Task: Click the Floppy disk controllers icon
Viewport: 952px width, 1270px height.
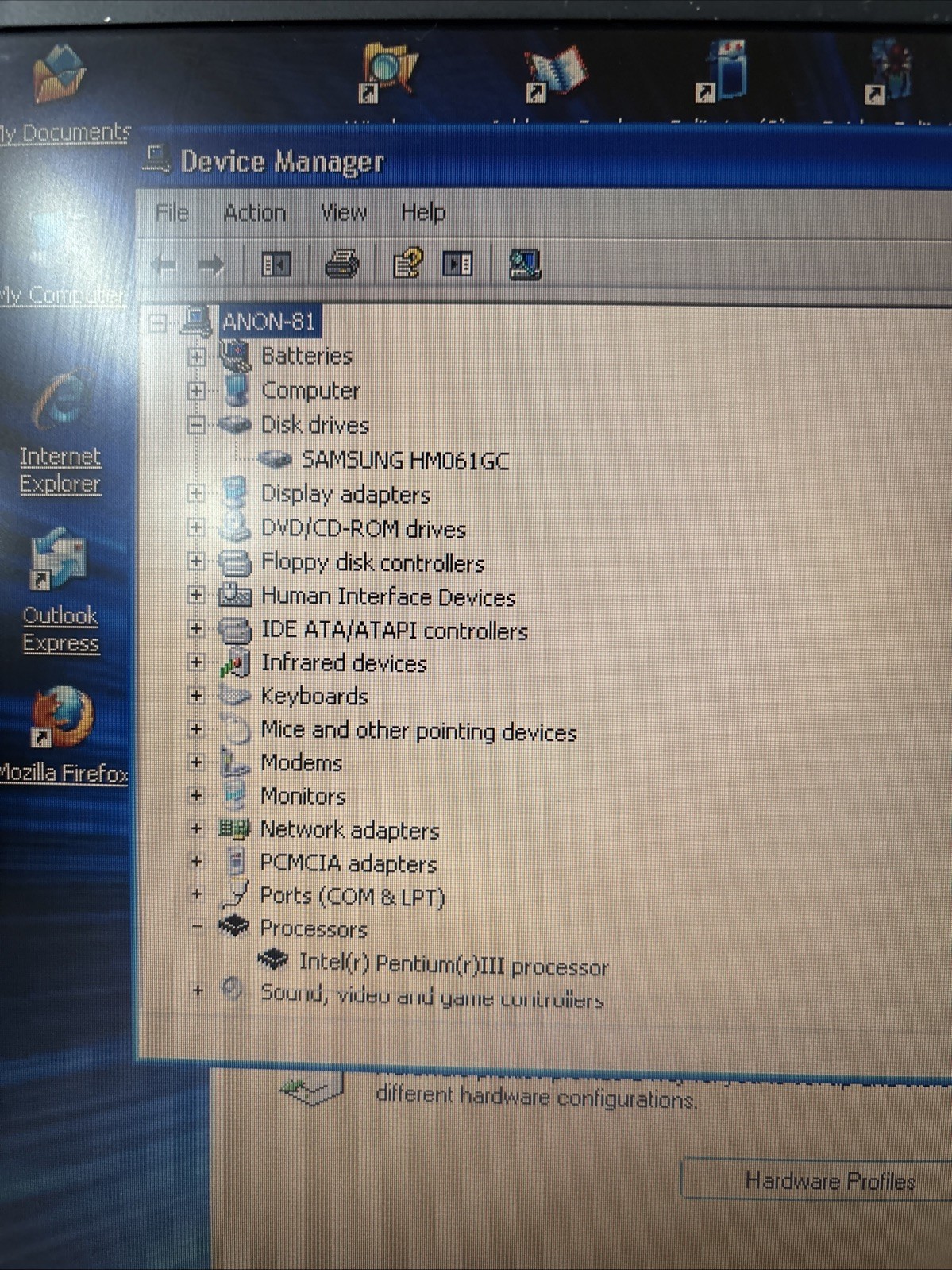Action: tap(235, 562)
